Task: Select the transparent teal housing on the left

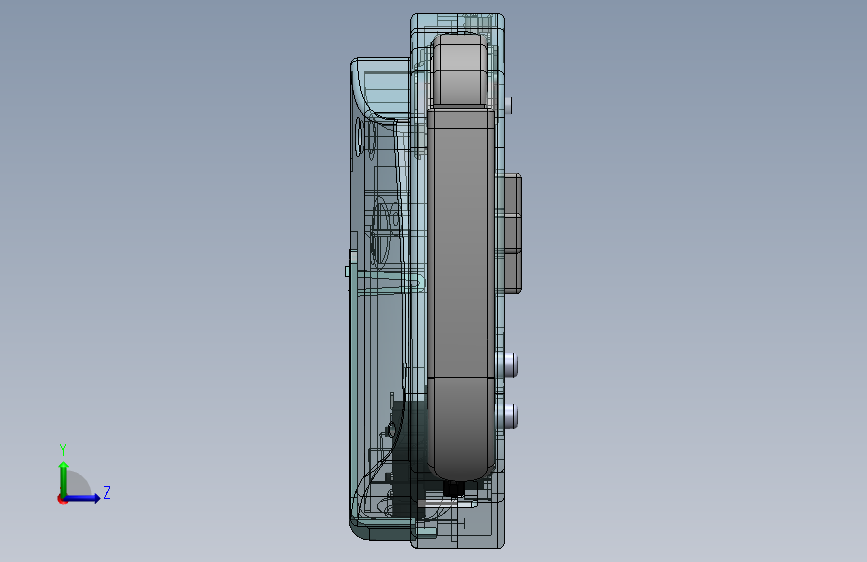Action: tap(379, 299)
